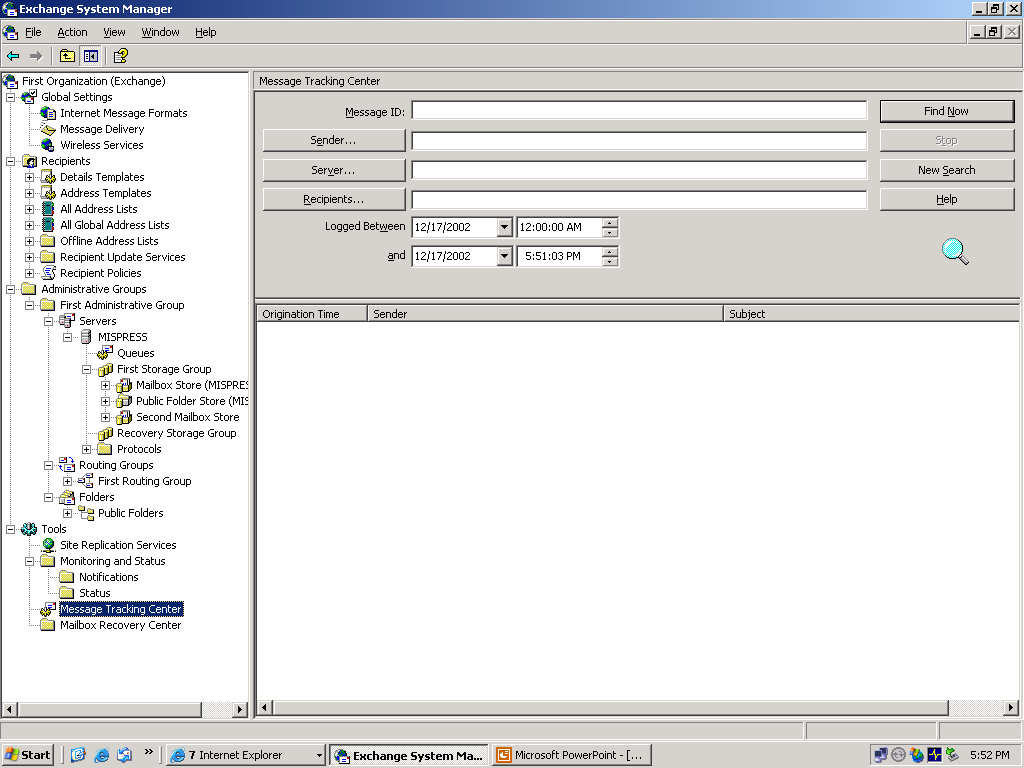1024x768 pixels.
Task: Expand the Protocols node
Action: pyautogui.click(x=86, y=449)
